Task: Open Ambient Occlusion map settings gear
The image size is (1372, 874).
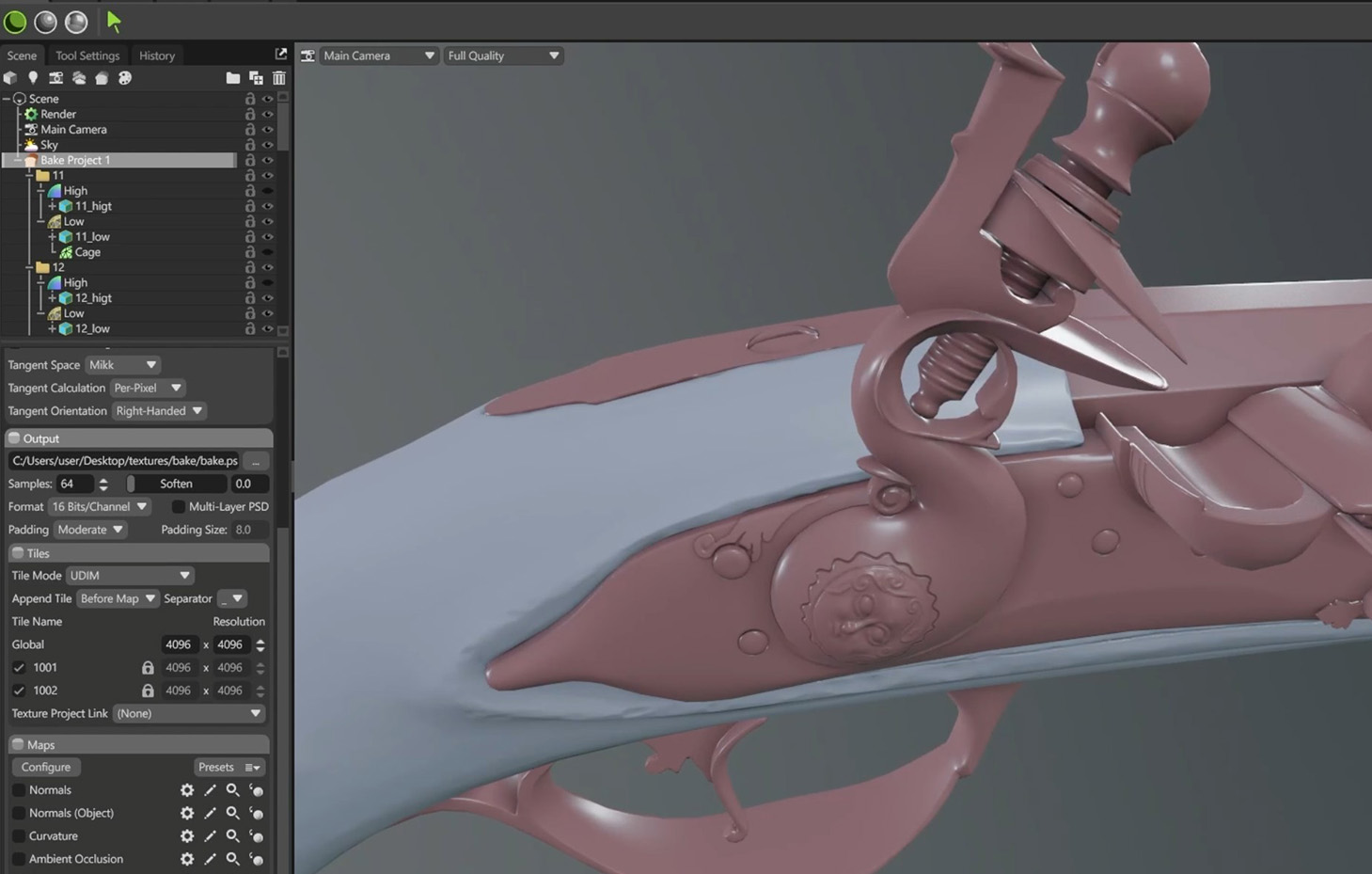Action: pyautogui.click(x=187, y=859)
